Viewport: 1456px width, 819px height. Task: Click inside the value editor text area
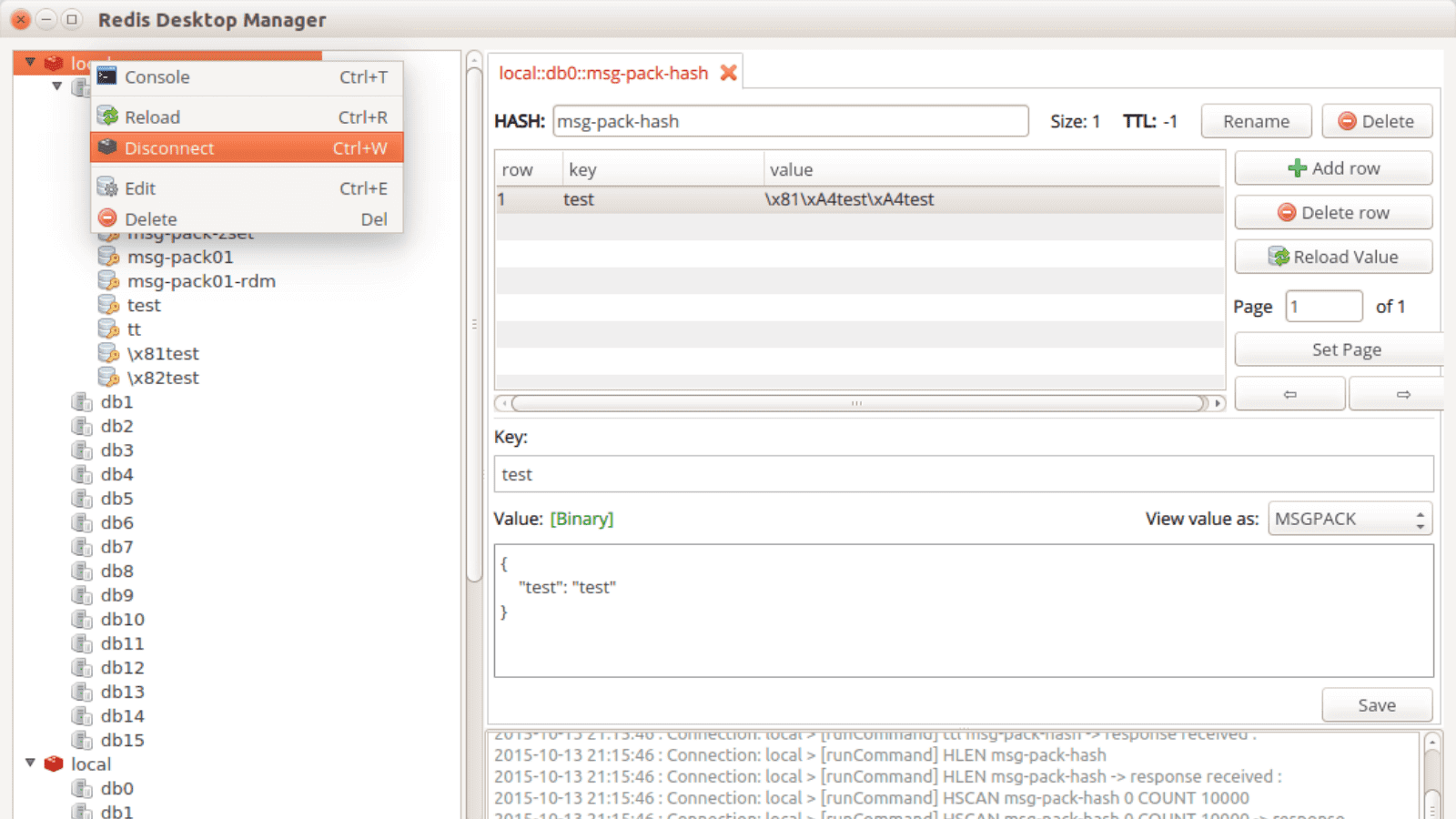pyautogui.click(x=964, y=611)
